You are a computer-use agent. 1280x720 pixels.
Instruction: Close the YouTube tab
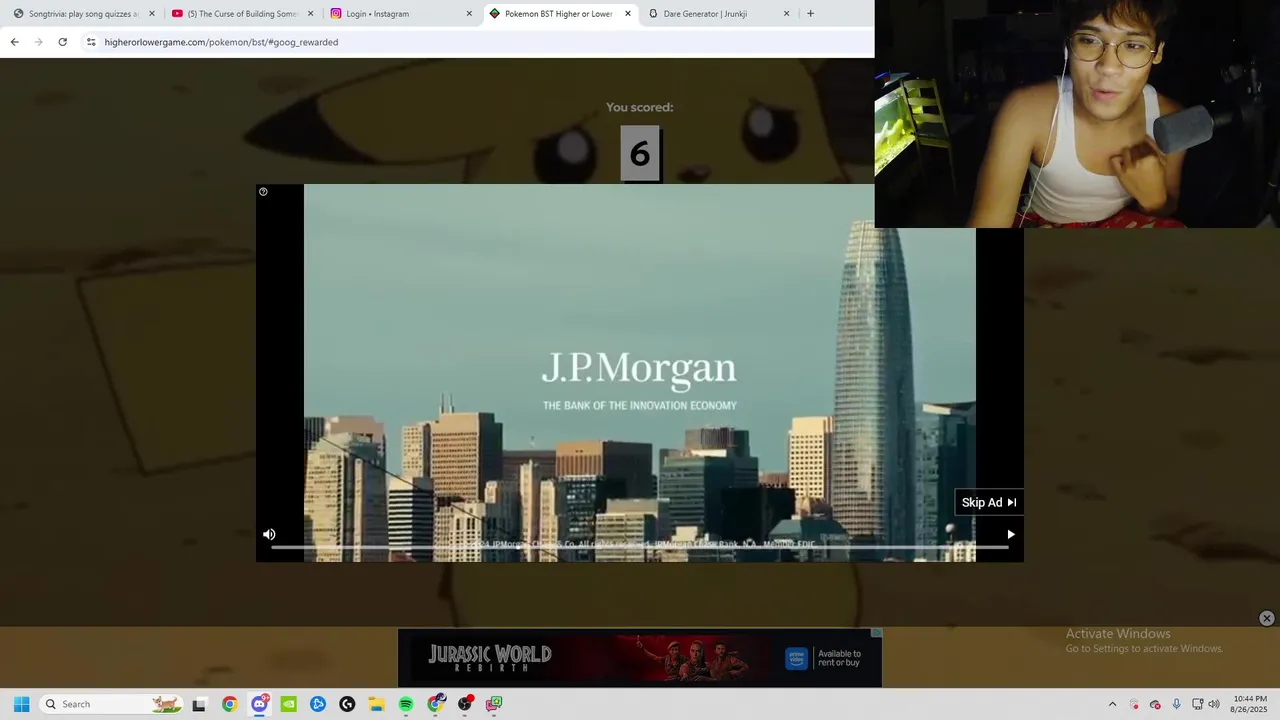click(310, 14)
